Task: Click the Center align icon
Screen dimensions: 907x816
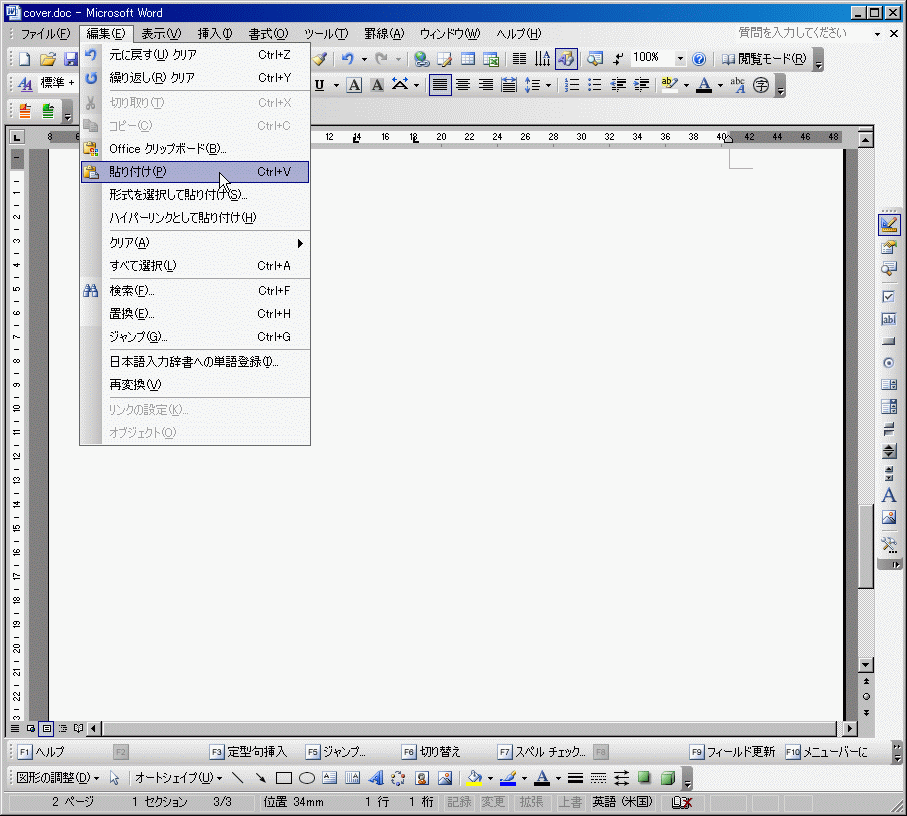Action: pos(463,85)
